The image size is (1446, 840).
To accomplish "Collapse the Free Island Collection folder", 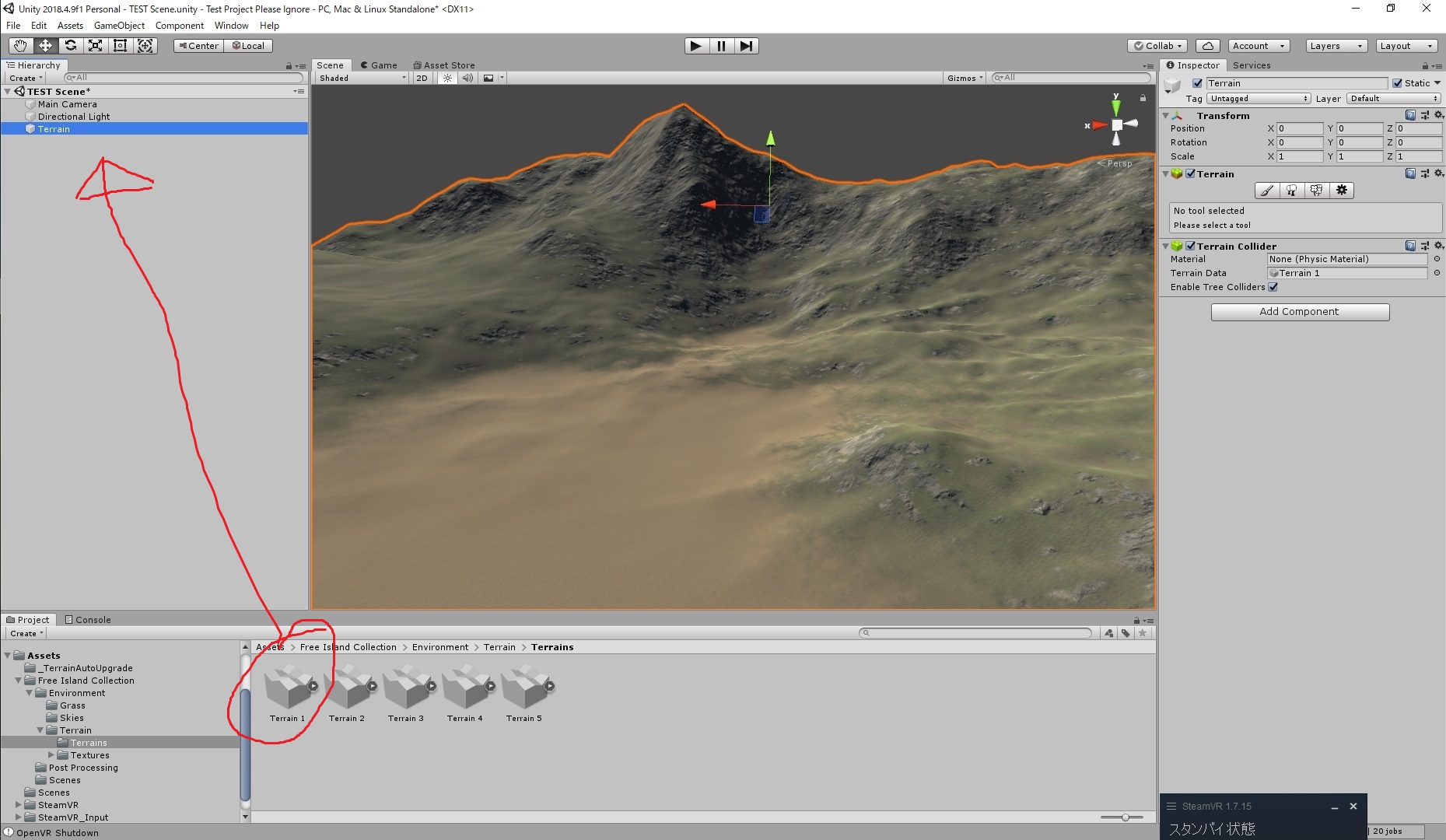I will (x=18, y=680).
